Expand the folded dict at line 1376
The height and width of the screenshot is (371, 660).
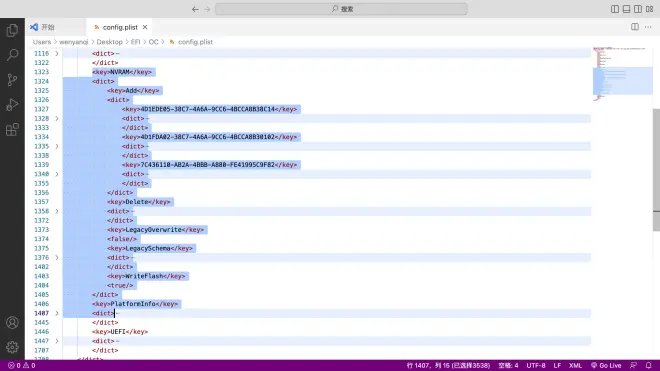click(x=57, y=257)
